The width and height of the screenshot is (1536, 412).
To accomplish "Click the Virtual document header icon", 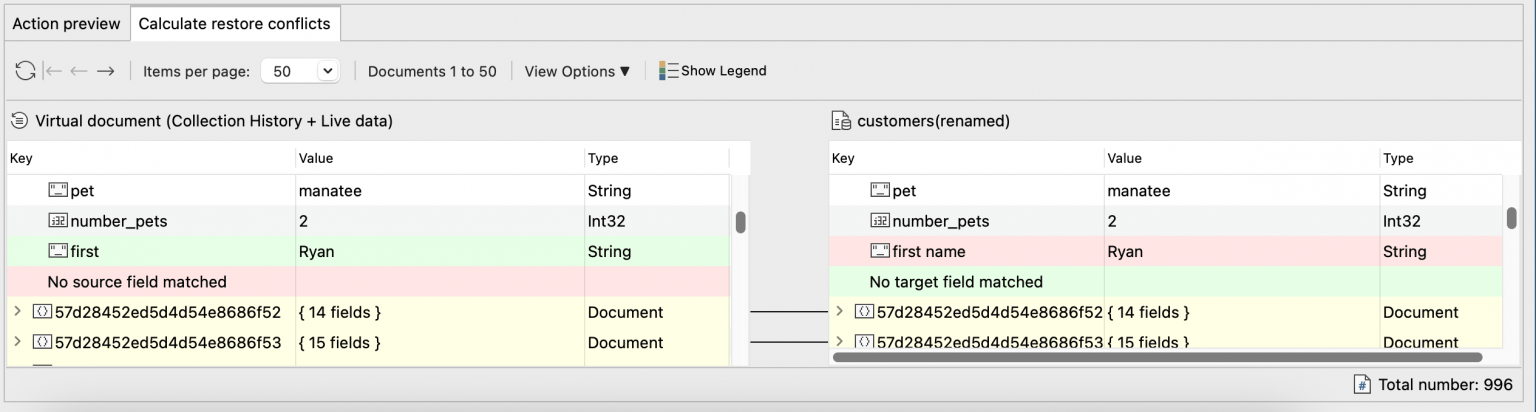I will pos(19,121).
